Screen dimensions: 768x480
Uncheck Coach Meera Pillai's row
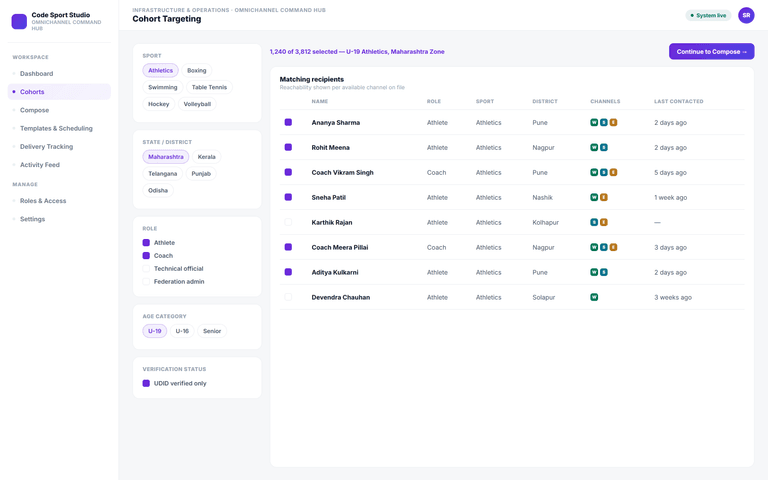click(x=288, y=247)
